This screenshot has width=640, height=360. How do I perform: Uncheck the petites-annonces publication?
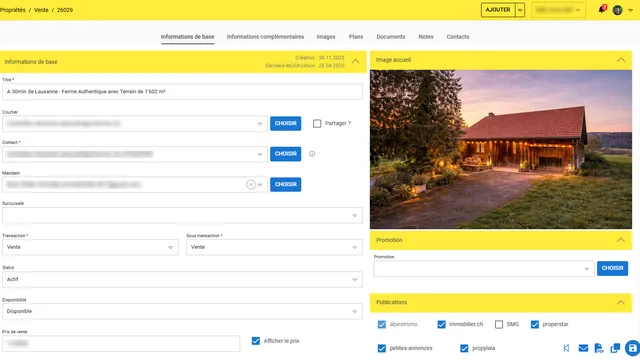(382, 348)
